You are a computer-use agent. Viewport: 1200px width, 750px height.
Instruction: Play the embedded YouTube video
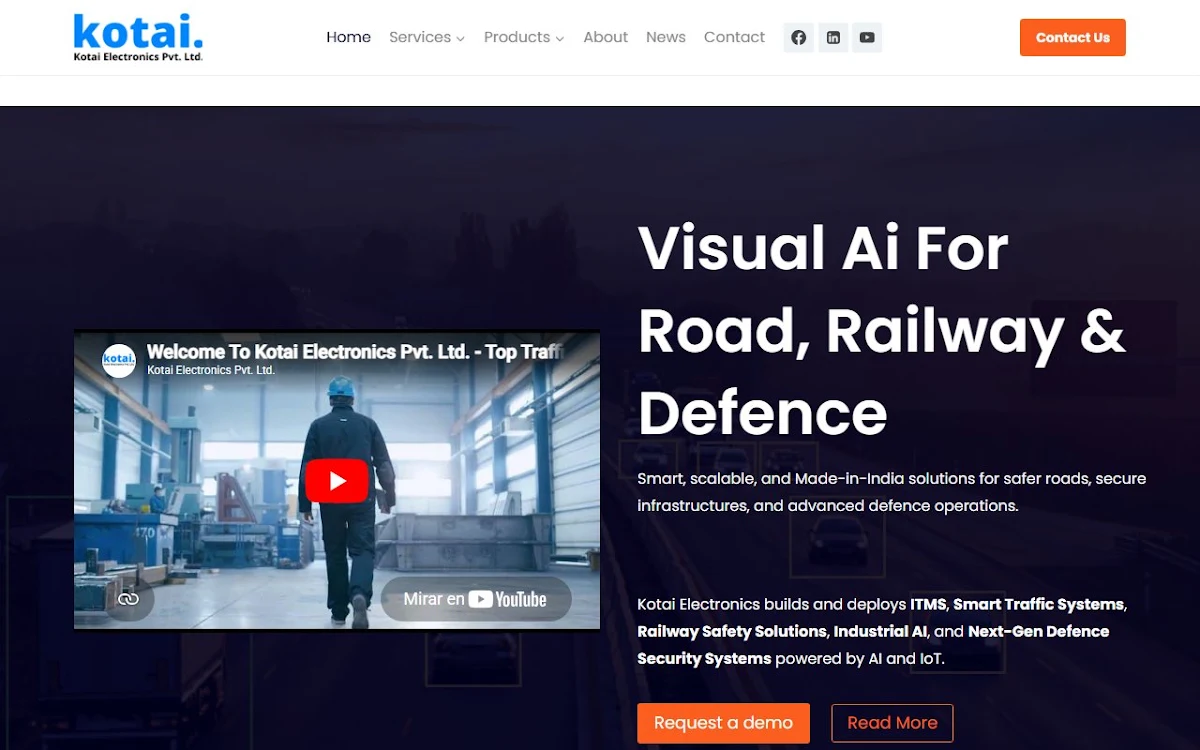pos(337,481)
